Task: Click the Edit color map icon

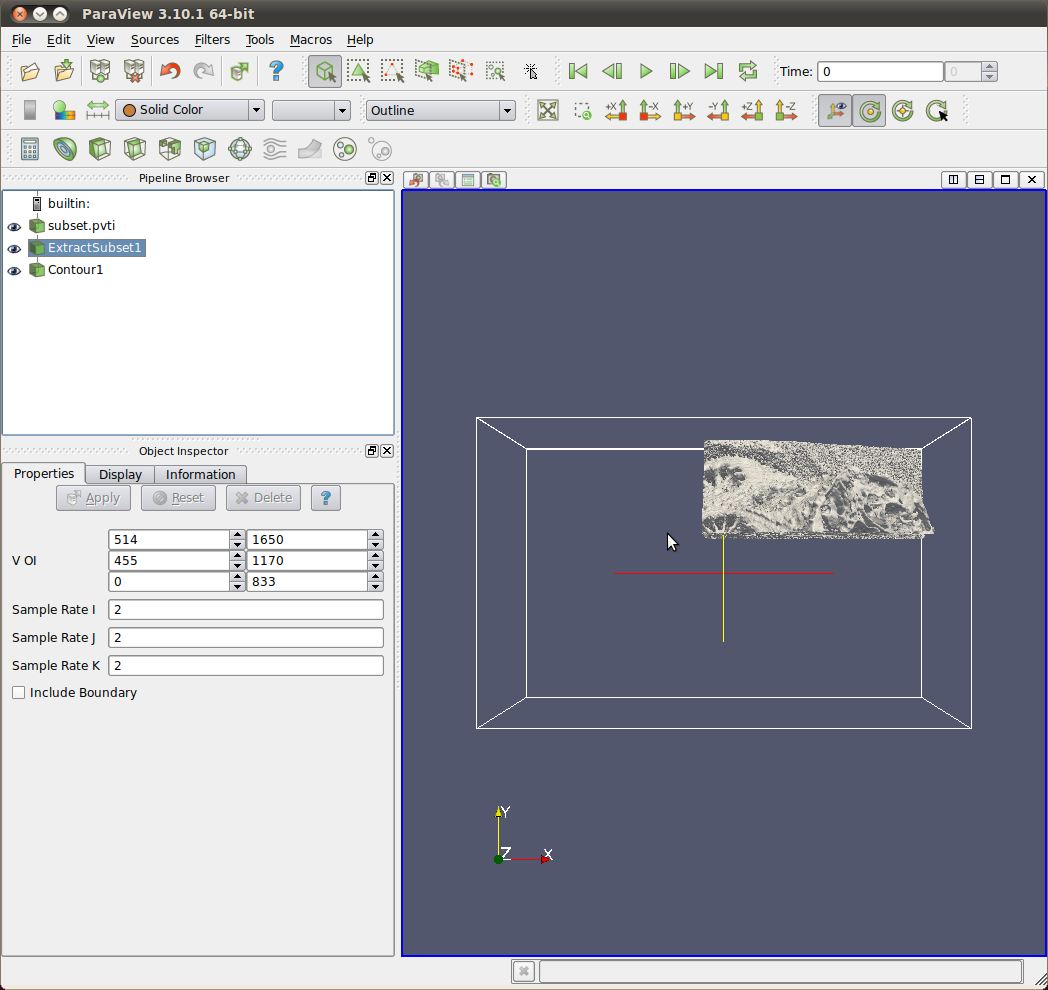Action: point(64,110)
